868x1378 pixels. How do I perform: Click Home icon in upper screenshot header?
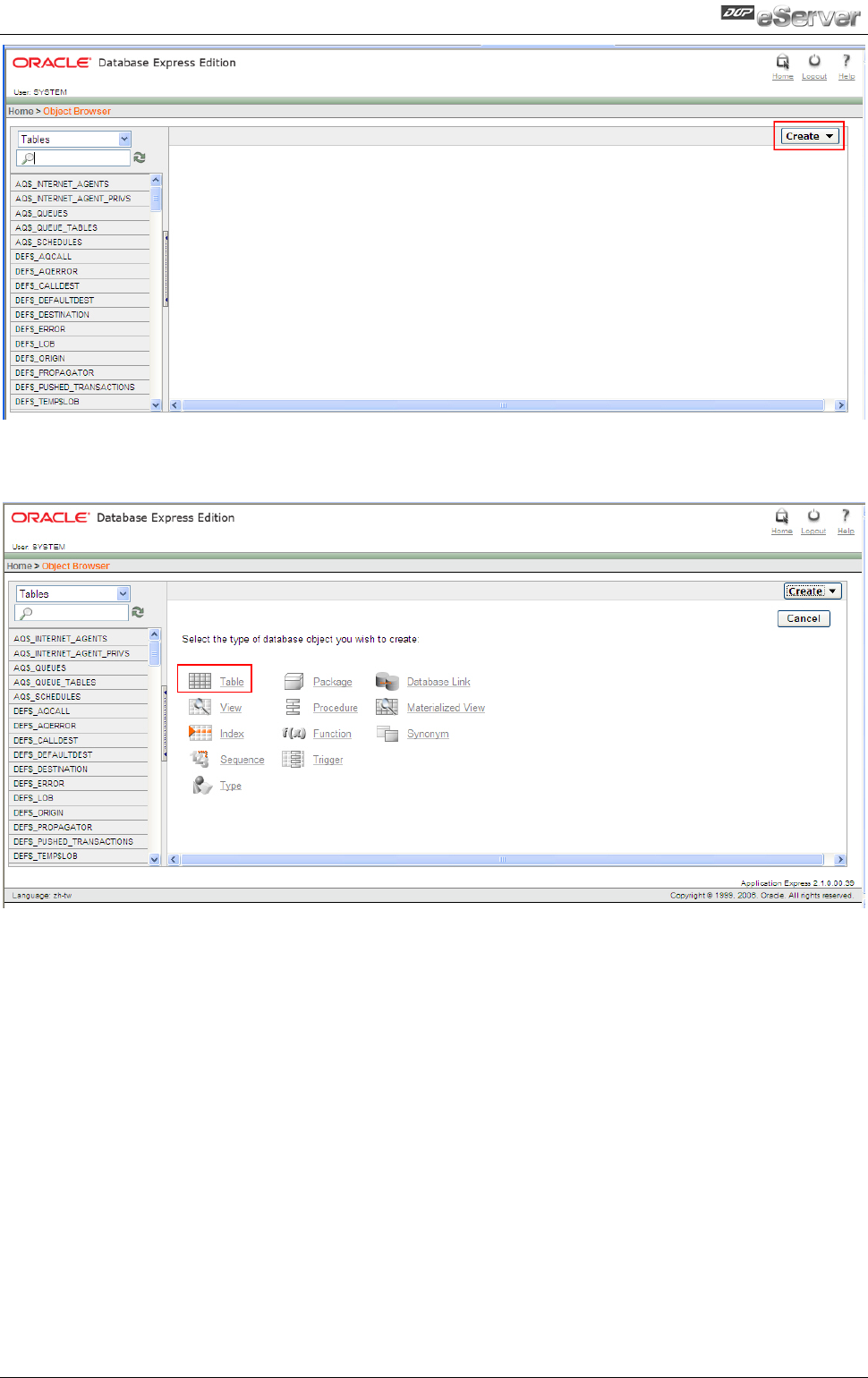(783, 61)
